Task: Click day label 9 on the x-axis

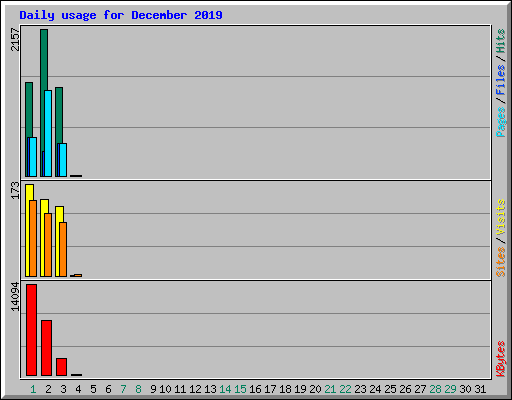Action: tap(153, 389)
